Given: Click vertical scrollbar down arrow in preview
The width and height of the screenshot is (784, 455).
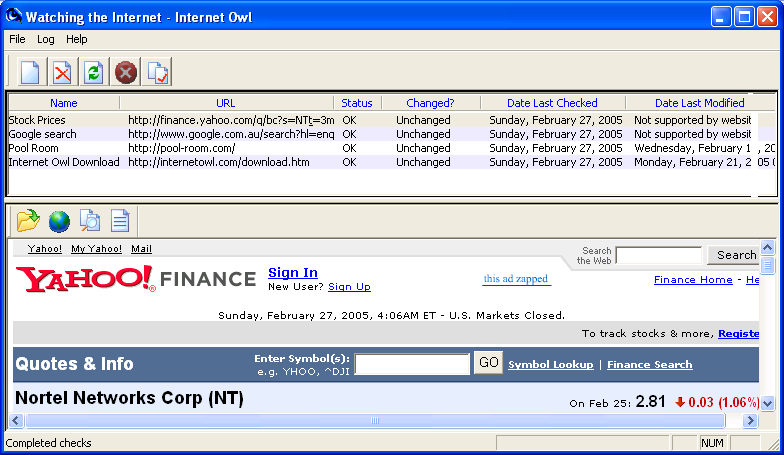Looking at the screenshot, I should click(768, 403).
